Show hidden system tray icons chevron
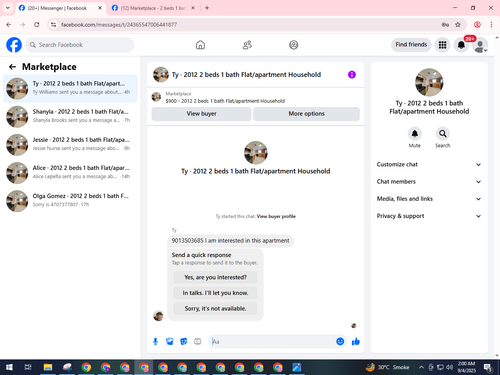 pos(421,367)
